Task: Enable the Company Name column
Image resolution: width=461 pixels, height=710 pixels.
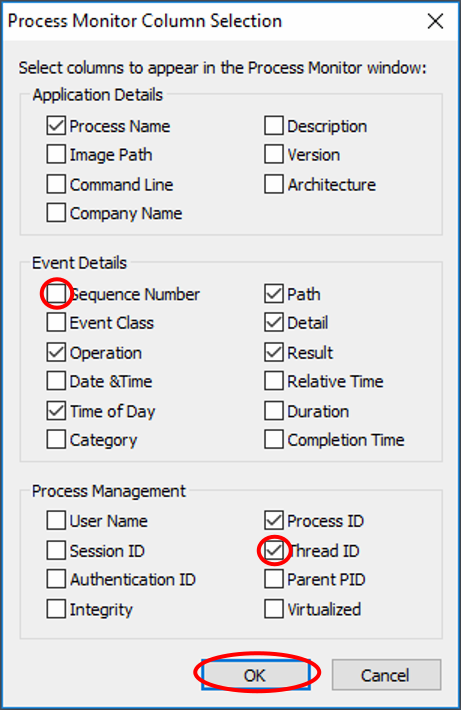Action: tap(56, 213)
